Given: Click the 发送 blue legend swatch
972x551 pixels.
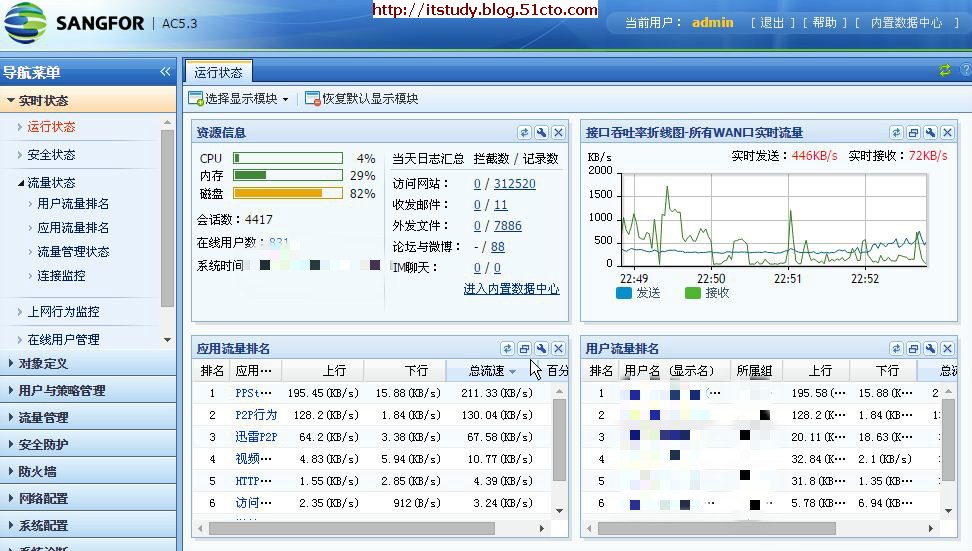Looking at the screenshot, I should point(624,293).
